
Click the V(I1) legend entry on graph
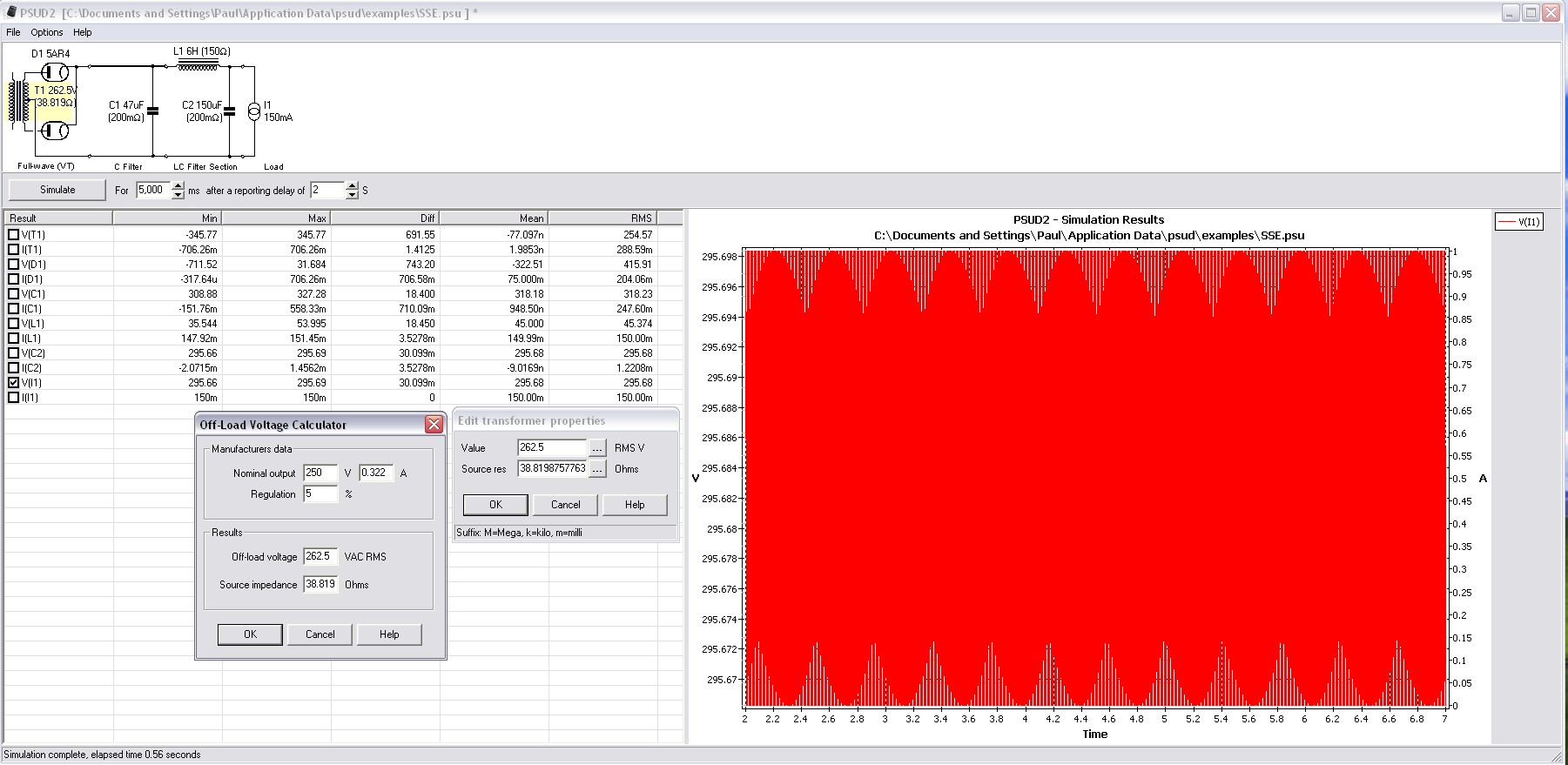[1518, 222]
